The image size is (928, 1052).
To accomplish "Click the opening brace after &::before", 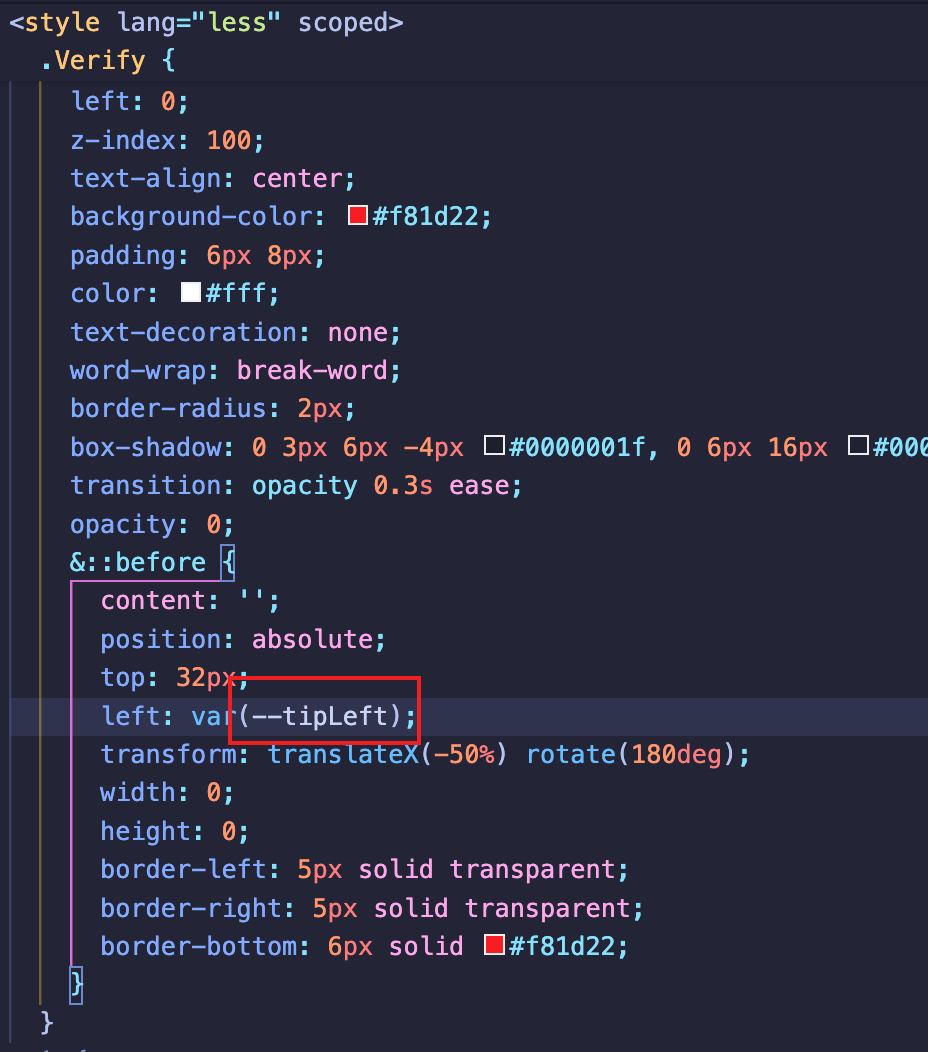I will tap(227, 562).
